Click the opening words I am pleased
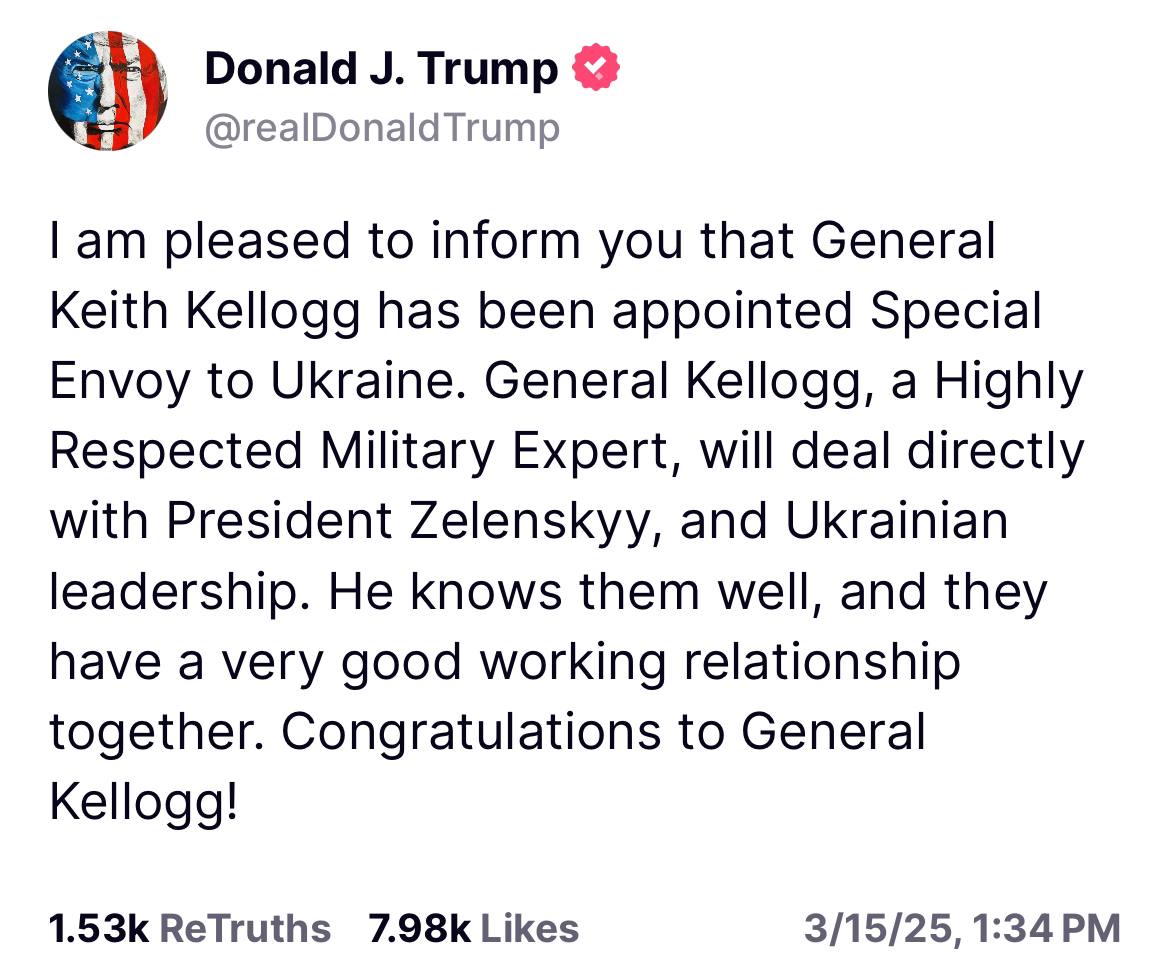The height and width of the screenshot is (974, 1170). 200,243
